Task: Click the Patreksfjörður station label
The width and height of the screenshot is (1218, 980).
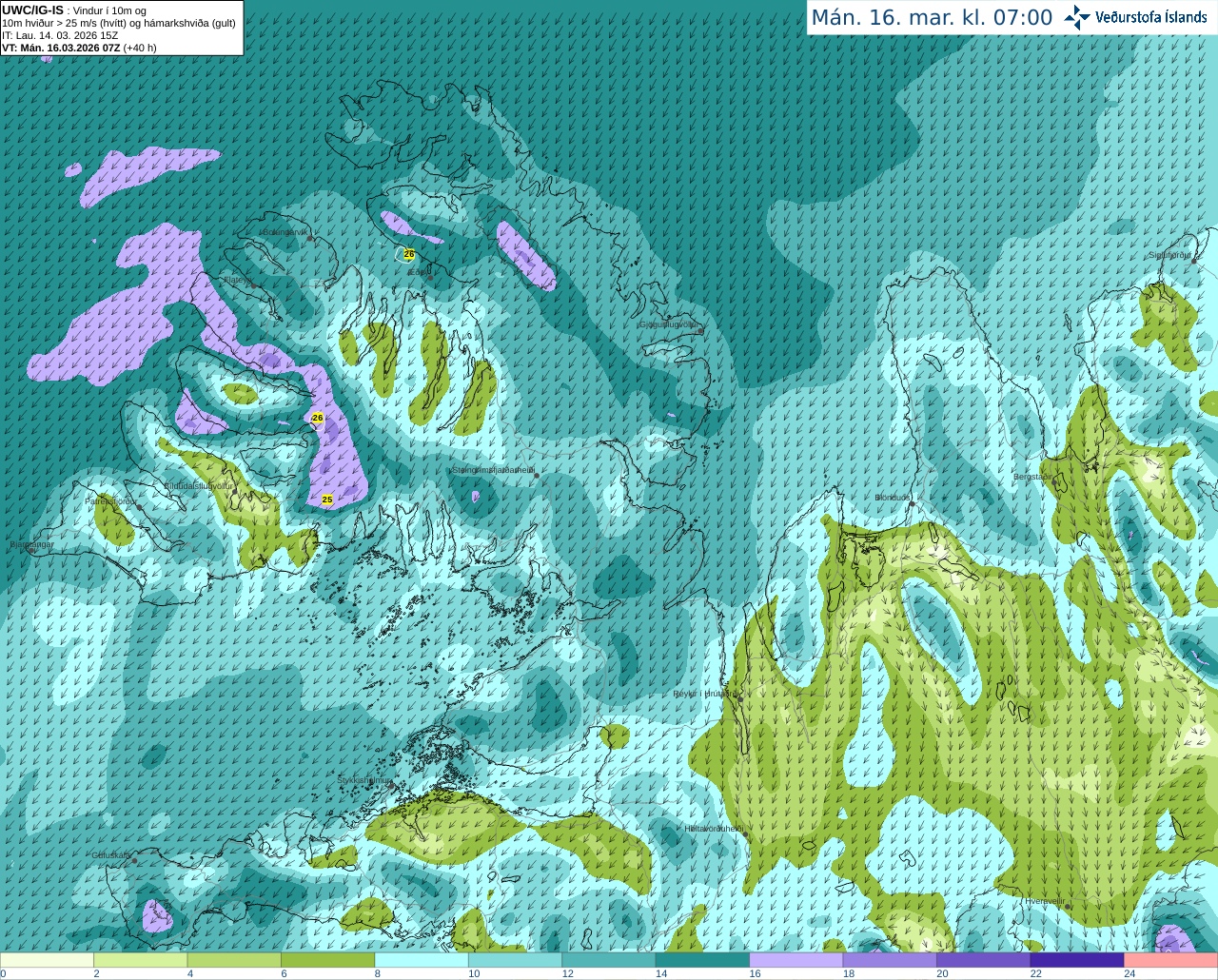Action: click(x=110, y=500)
